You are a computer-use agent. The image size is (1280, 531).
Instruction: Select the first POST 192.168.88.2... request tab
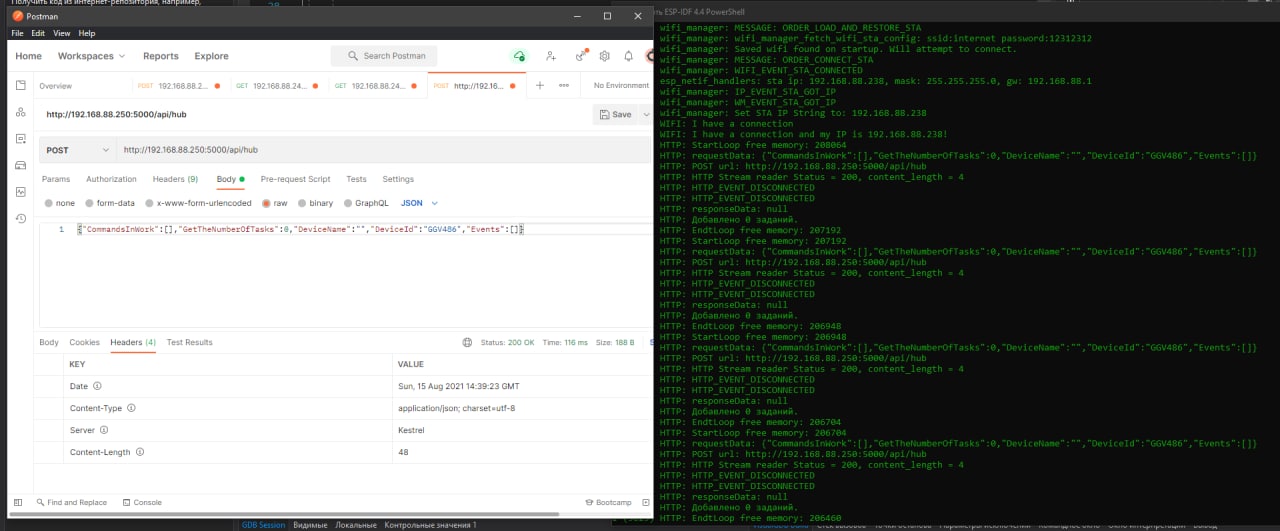click(x=182, y=86)
